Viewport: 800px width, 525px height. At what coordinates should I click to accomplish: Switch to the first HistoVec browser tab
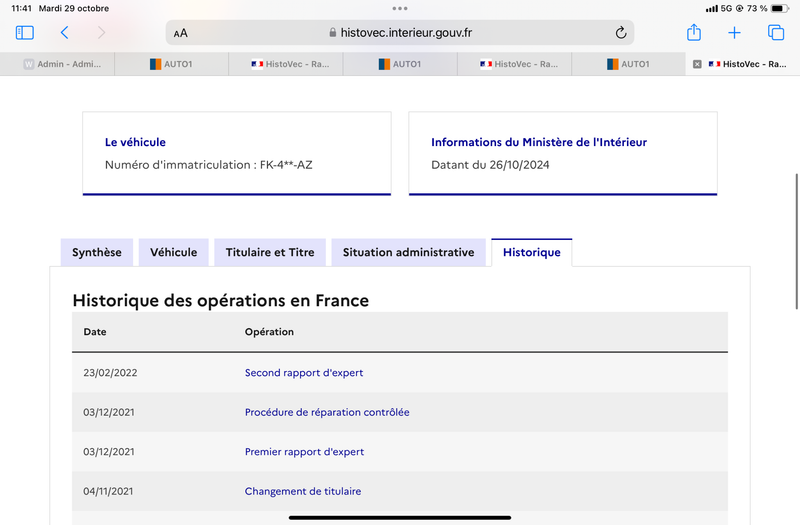(286, 64)
